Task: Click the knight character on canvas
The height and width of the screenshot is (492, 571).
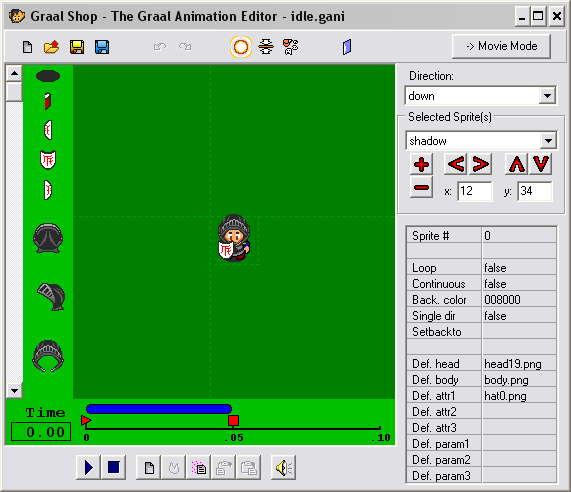Action: [234, 238]
